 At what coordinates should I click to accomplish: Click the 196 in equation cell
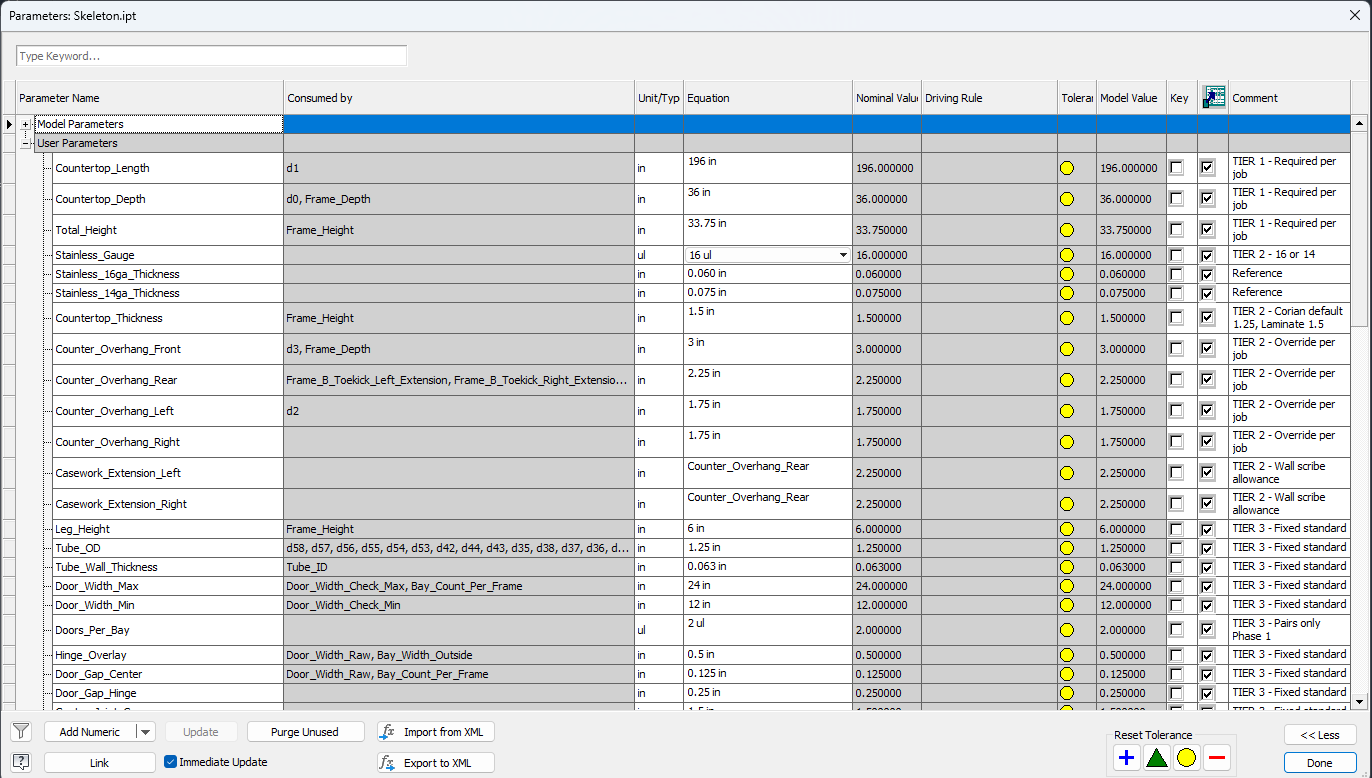768,168
